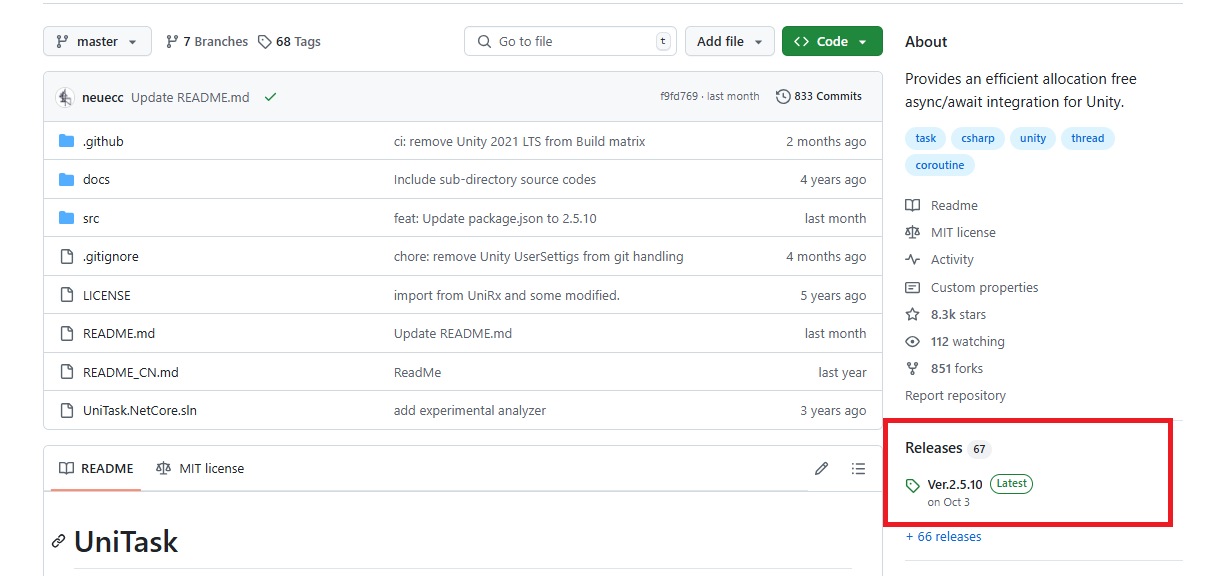This screenshot has width=1227, height=576.
Task: Open the 'ReadMe' commit message for README_CN.md
Action: pos(417,372)
